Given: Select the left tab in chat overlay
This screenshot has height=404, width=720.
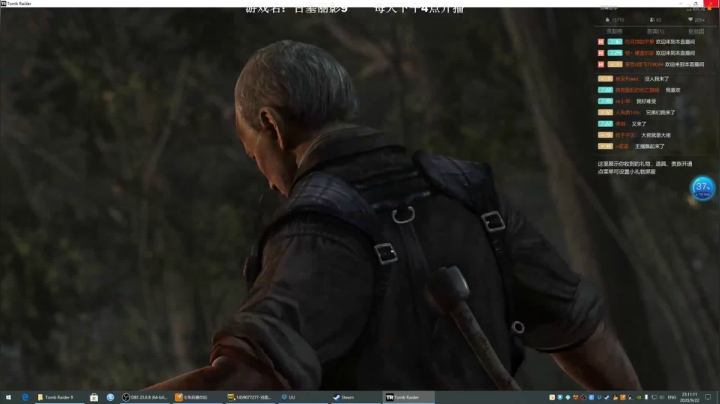Looking at the screenshot, I should 614,31.
